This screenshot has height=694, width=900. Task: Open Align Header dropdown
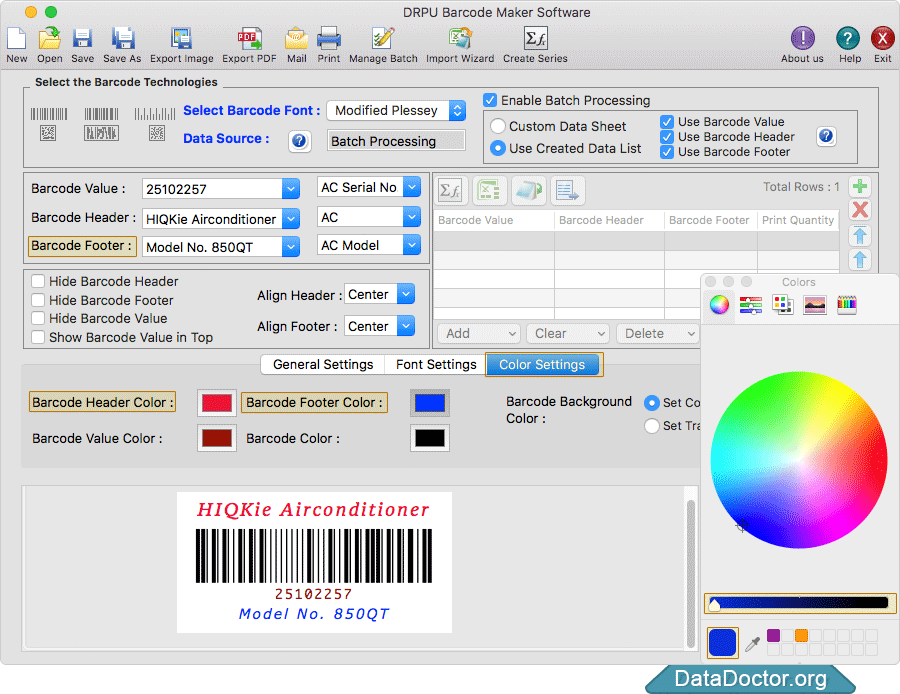coord(406,294)
